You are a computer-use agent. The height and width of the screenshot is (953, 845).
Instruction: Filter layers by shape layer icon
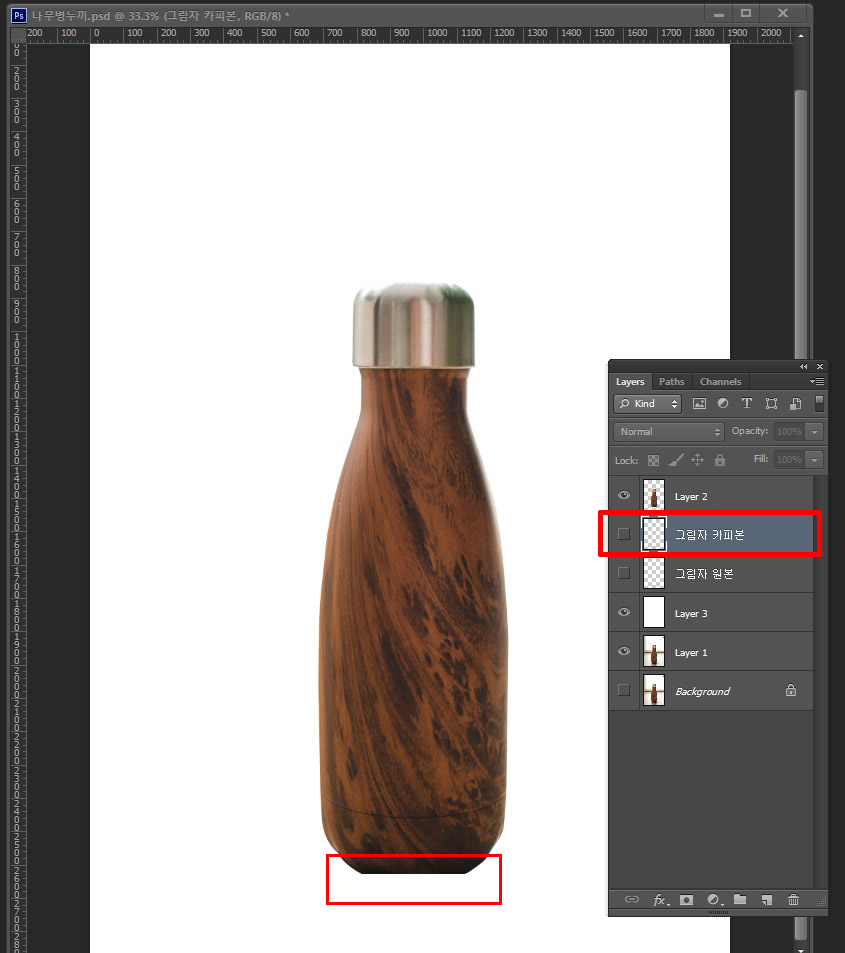(771, 404)
